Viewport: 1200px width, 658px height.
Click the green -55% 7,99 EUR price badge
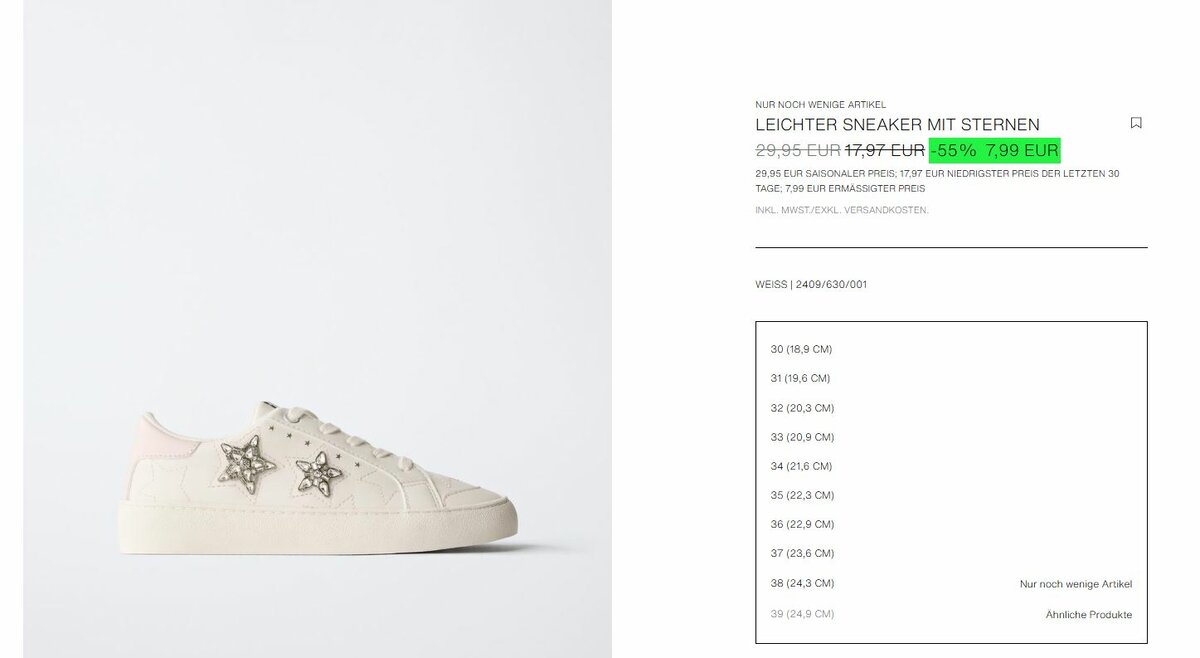pos(994,151)
